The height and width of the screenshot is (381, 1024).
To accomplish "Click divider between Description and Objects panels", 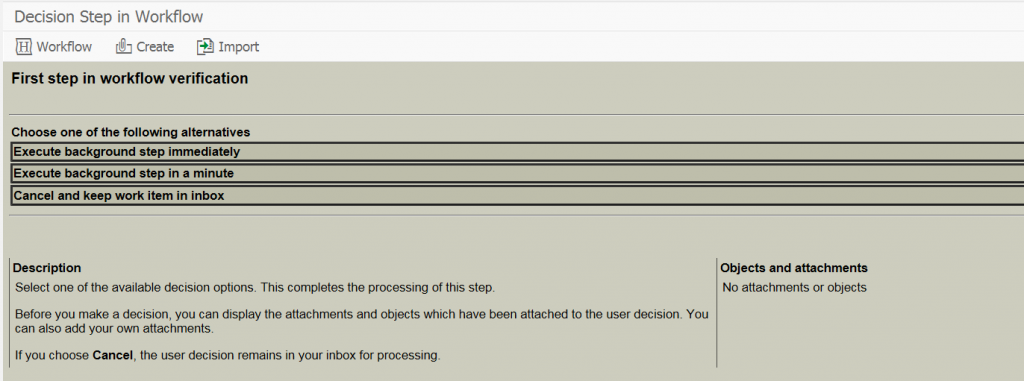I will point(716,312).
